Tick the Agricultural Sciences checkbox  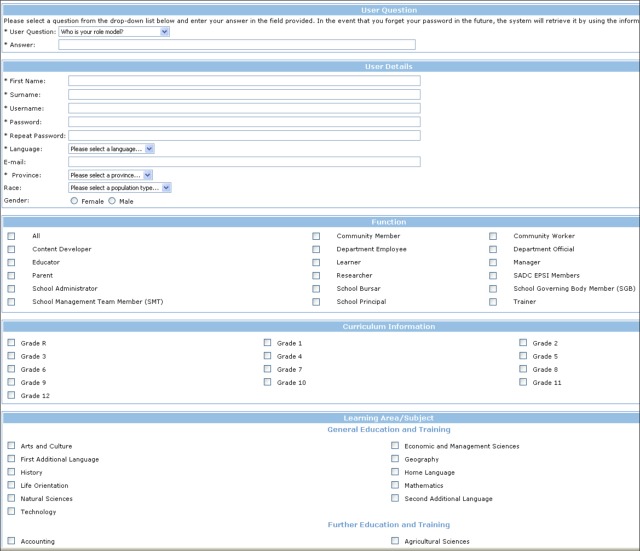395,541
